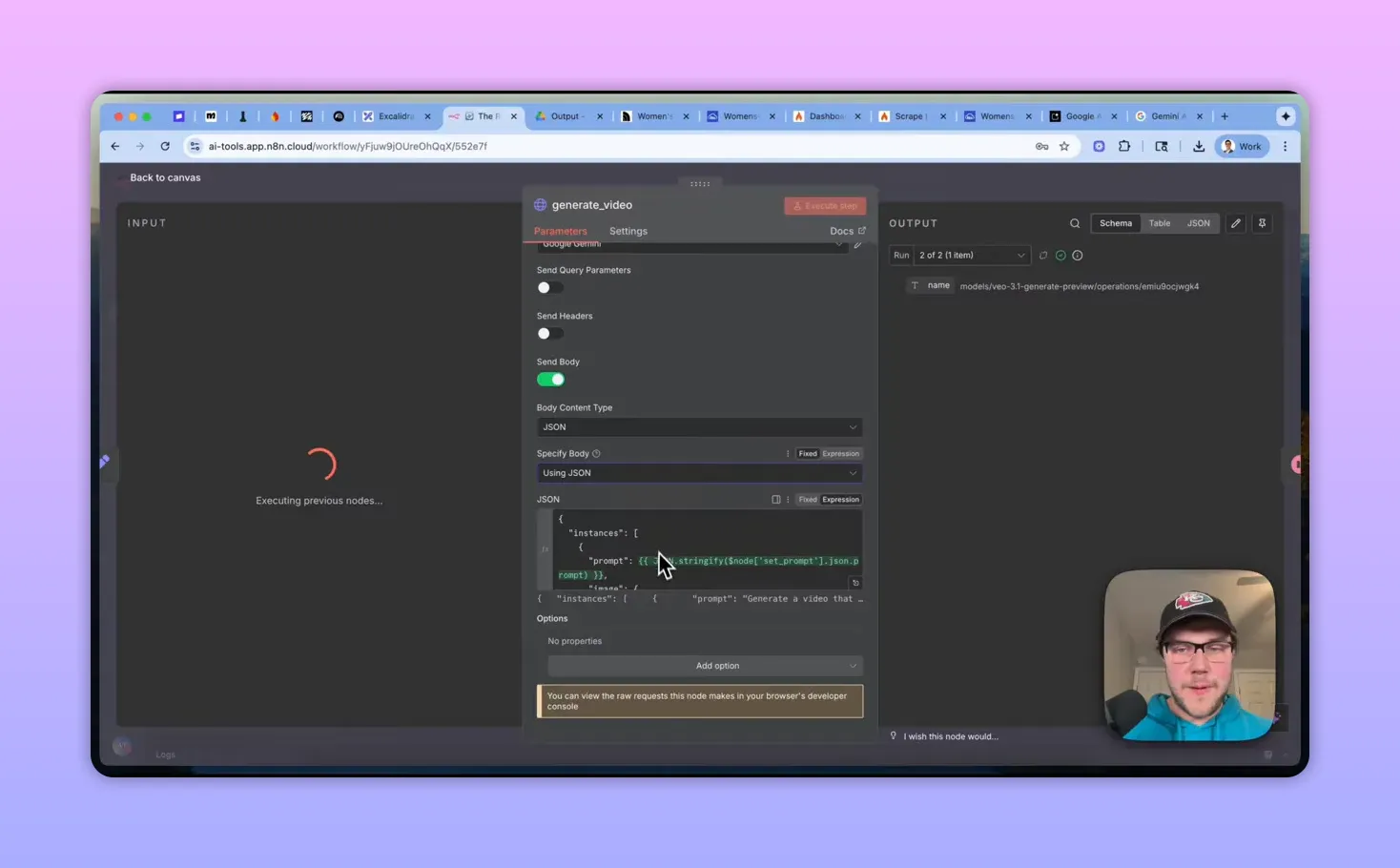Close the Gemini browser tab
The image size is (1400, 868).
pyautogui.click(x=1200, y=116)
